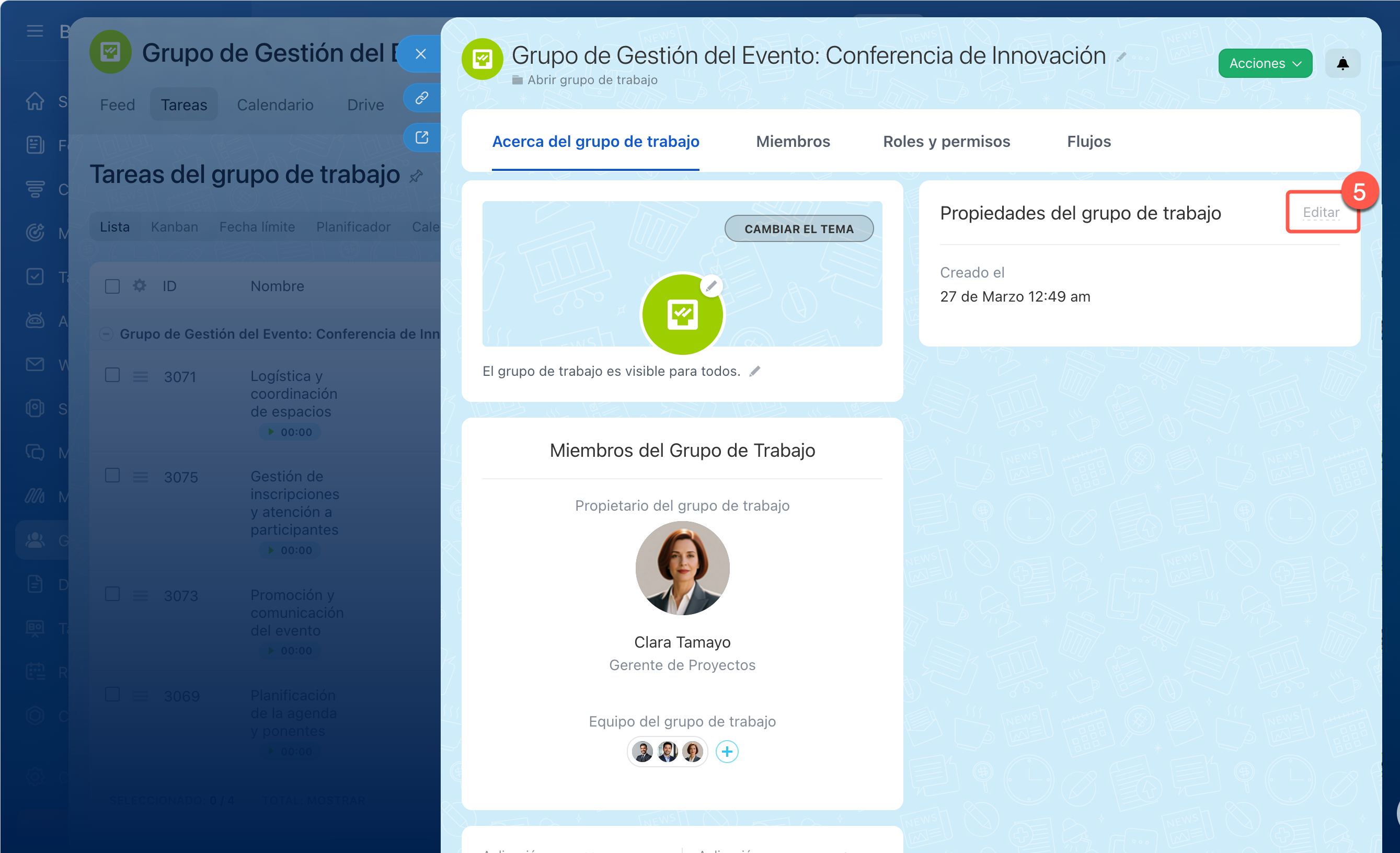Click the Editar properties link
The height and width of the screenshot is (853, 1400).
click(x=1321, y=212)
